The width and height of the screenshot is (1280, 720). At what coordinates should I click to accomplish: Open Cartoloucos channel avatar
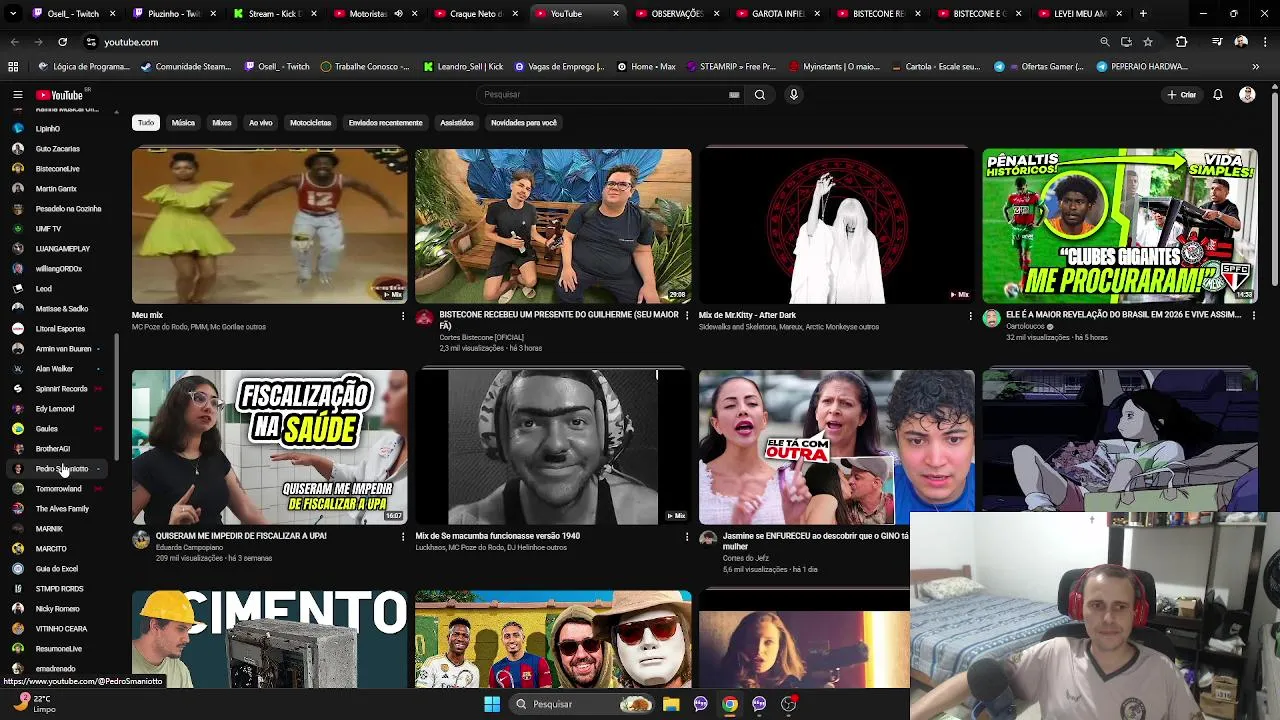click(x=991, y=318)
